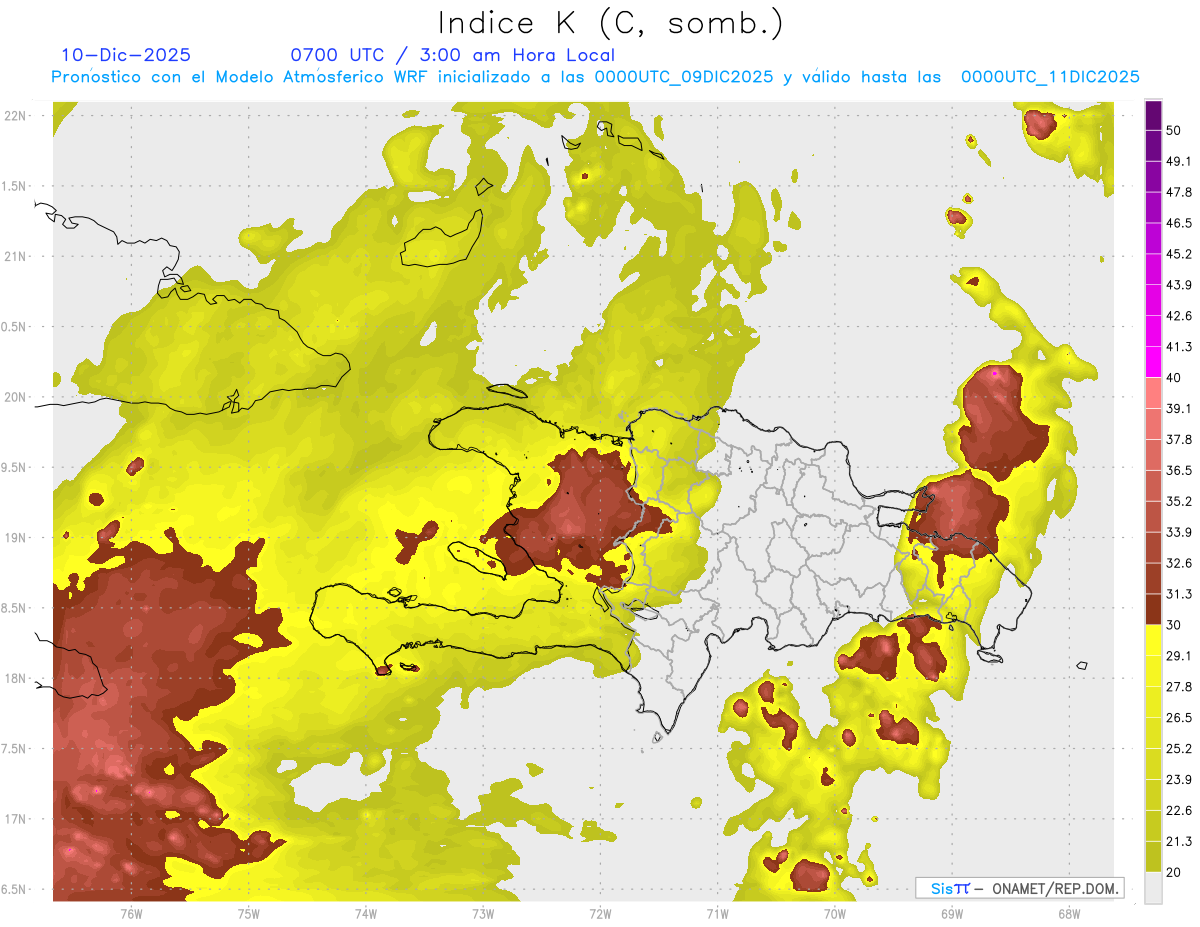Click the legend value "40"
Image resolution: width=1200 pixels, height=927 pixels.
pyautogui.click(x=1173, y=378)
